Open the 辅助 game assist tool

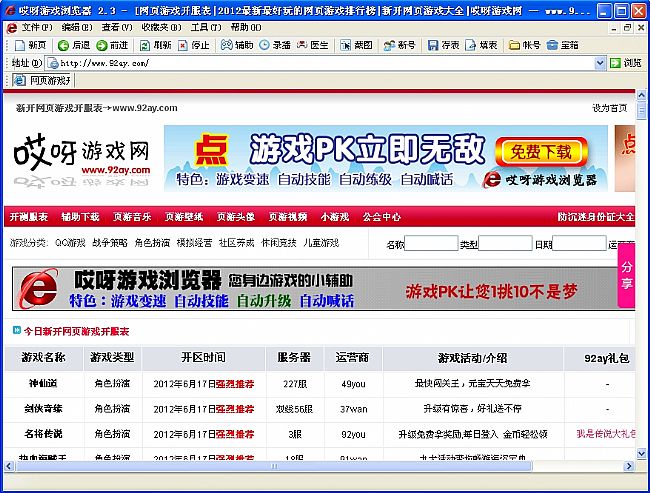click(x=237, y=45)
